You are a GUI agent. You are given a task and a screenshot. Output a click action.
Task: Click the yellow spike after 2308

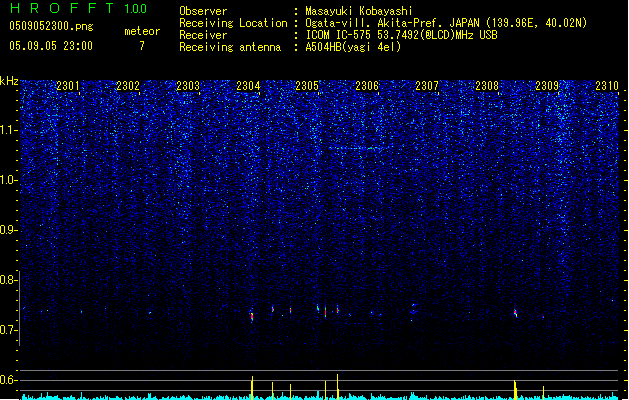click(515, 390)
